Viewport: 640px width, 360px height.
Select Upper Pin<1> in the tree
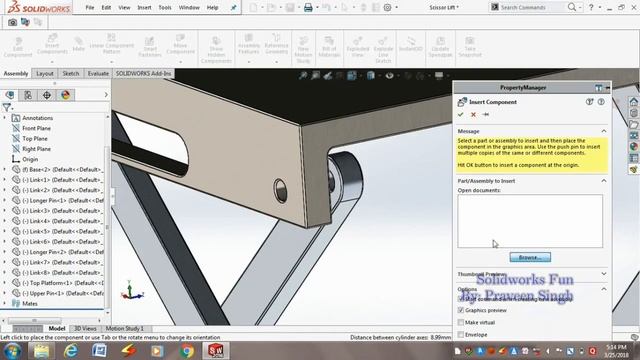[x=63, y=293]
